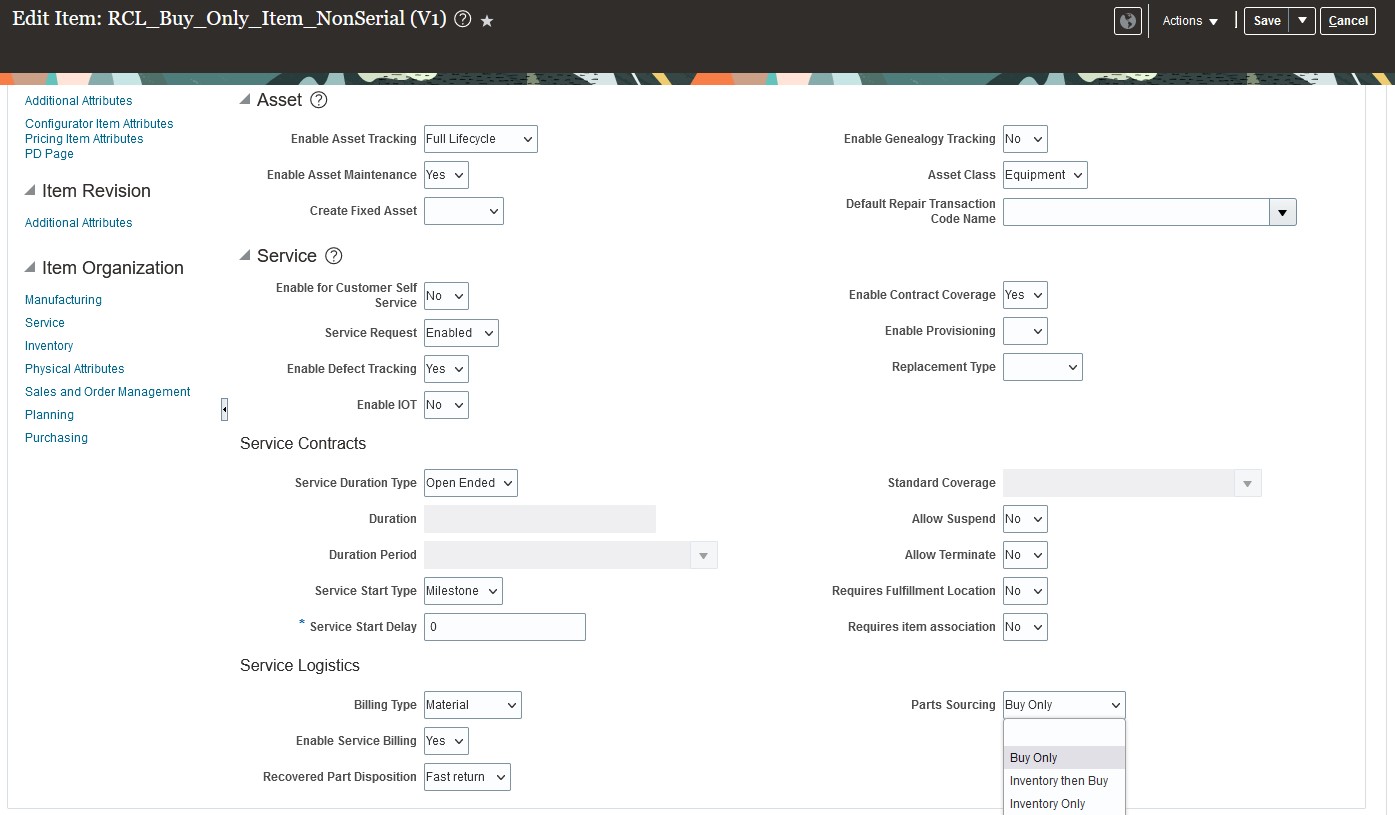Open Configurator Item Attributes link
Image resolution: width=1395 pixels, height=815 pixels.
[x=99, y=124]
